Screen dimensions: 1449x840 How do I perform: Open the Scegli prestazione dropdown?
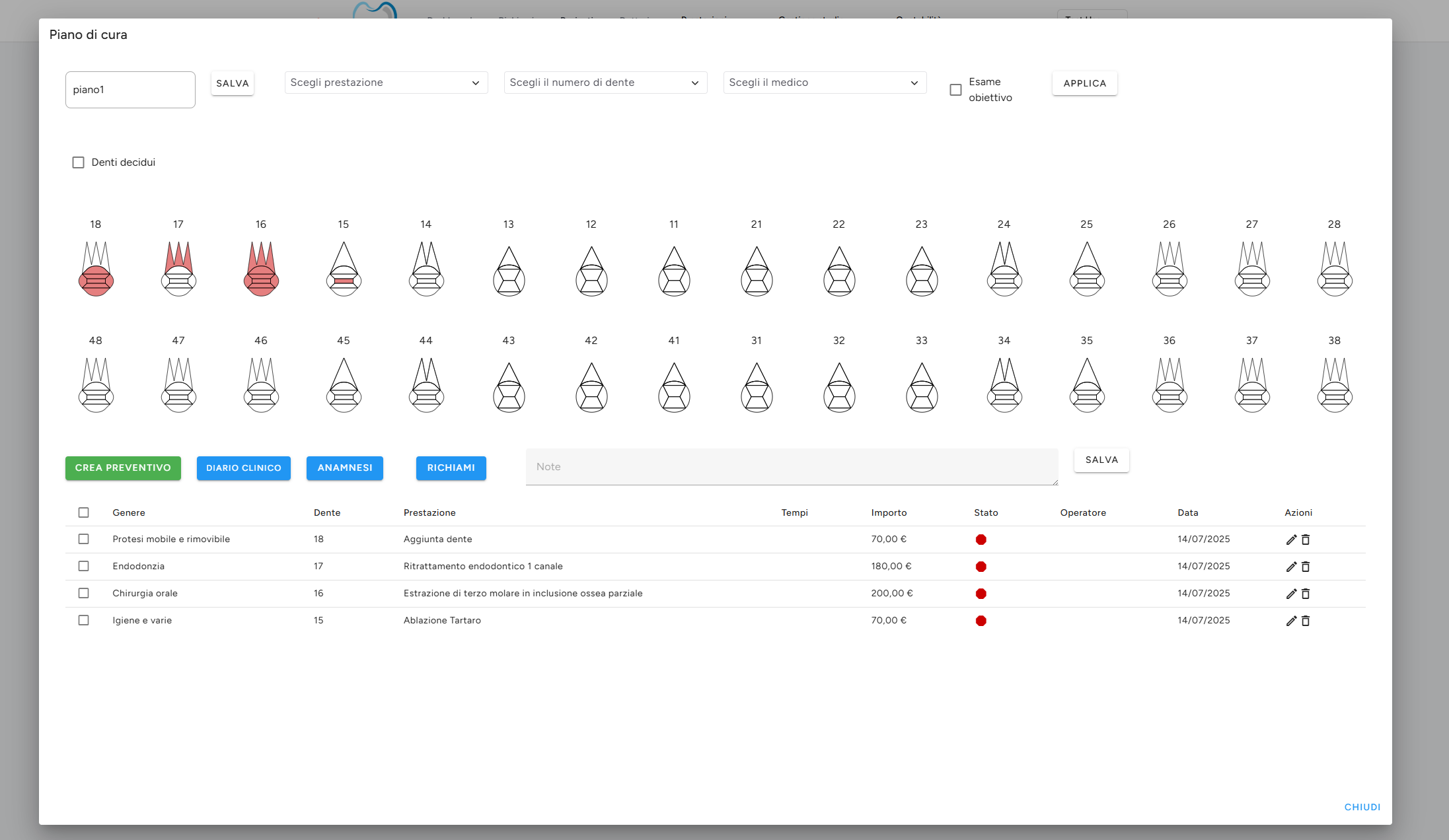tap(386, 83)
